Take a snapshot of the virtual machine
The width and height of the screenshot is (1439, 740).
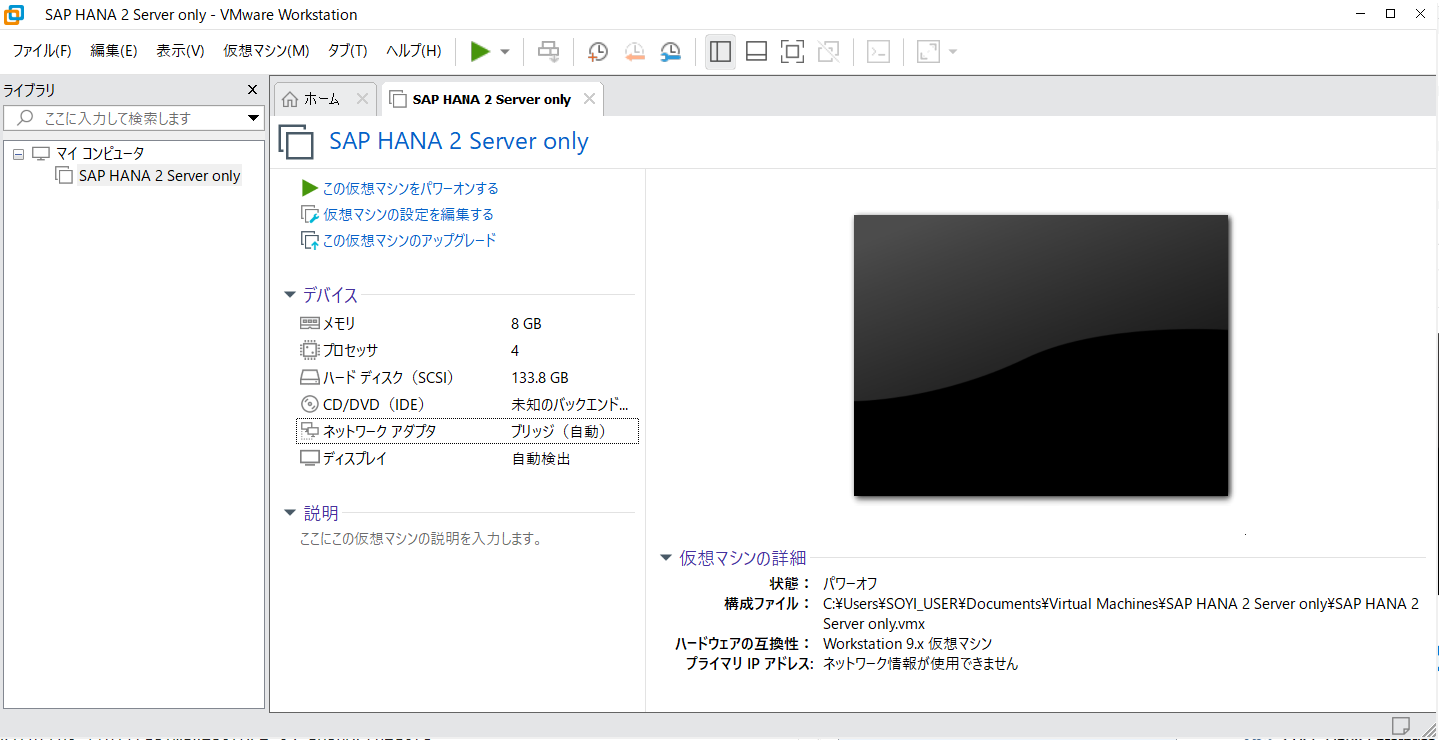[598, 52]
